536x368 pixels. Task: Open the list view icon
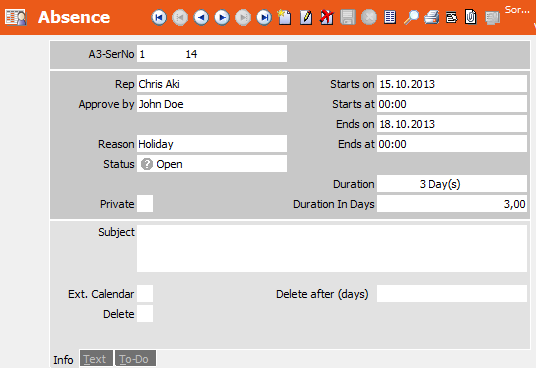pos(390,17)
